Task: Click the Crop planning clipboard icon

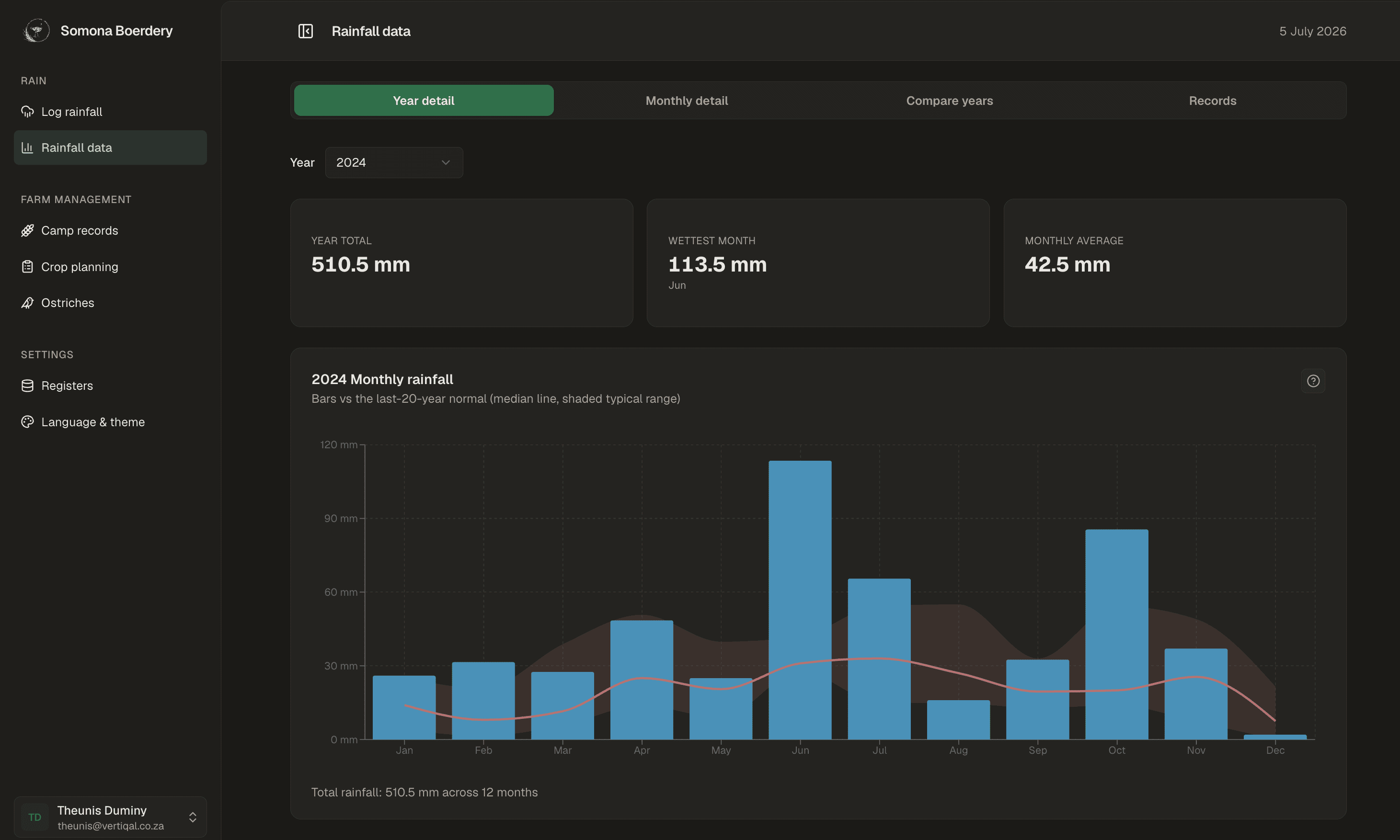Action: point(27,267)
